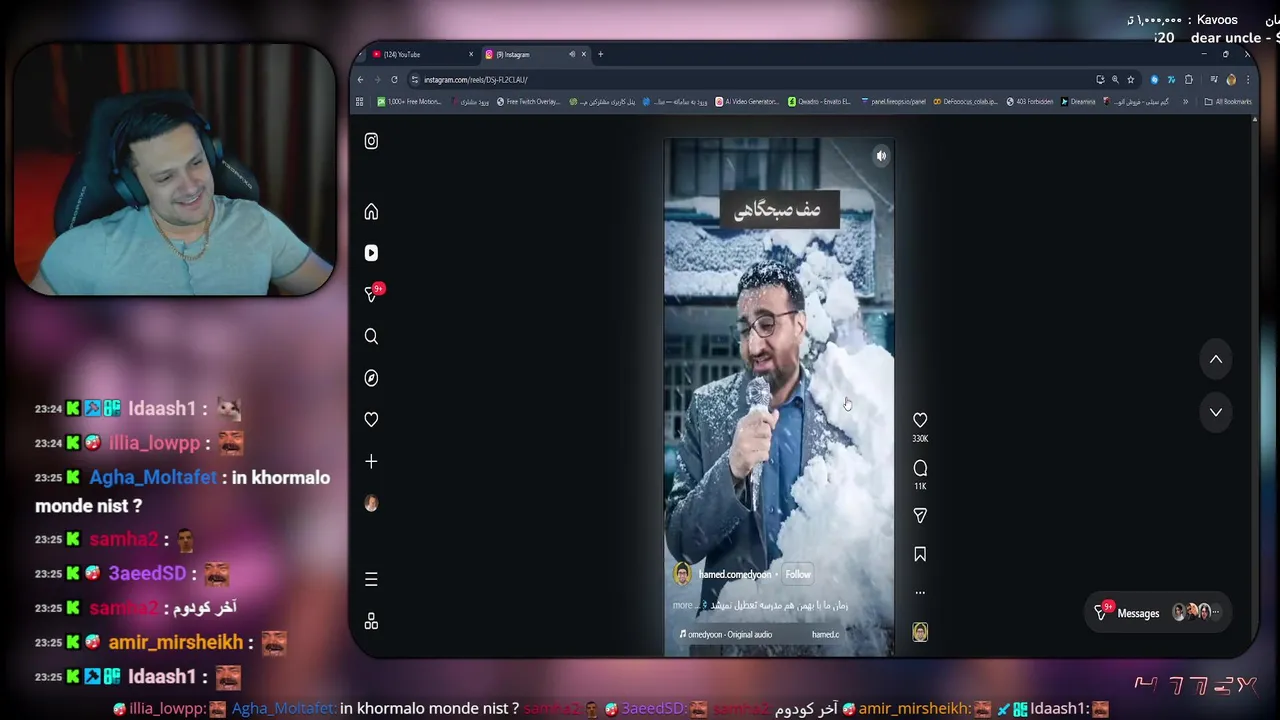
Task: Open Explore compass icon in sidebar
Action: coord(371,378)
